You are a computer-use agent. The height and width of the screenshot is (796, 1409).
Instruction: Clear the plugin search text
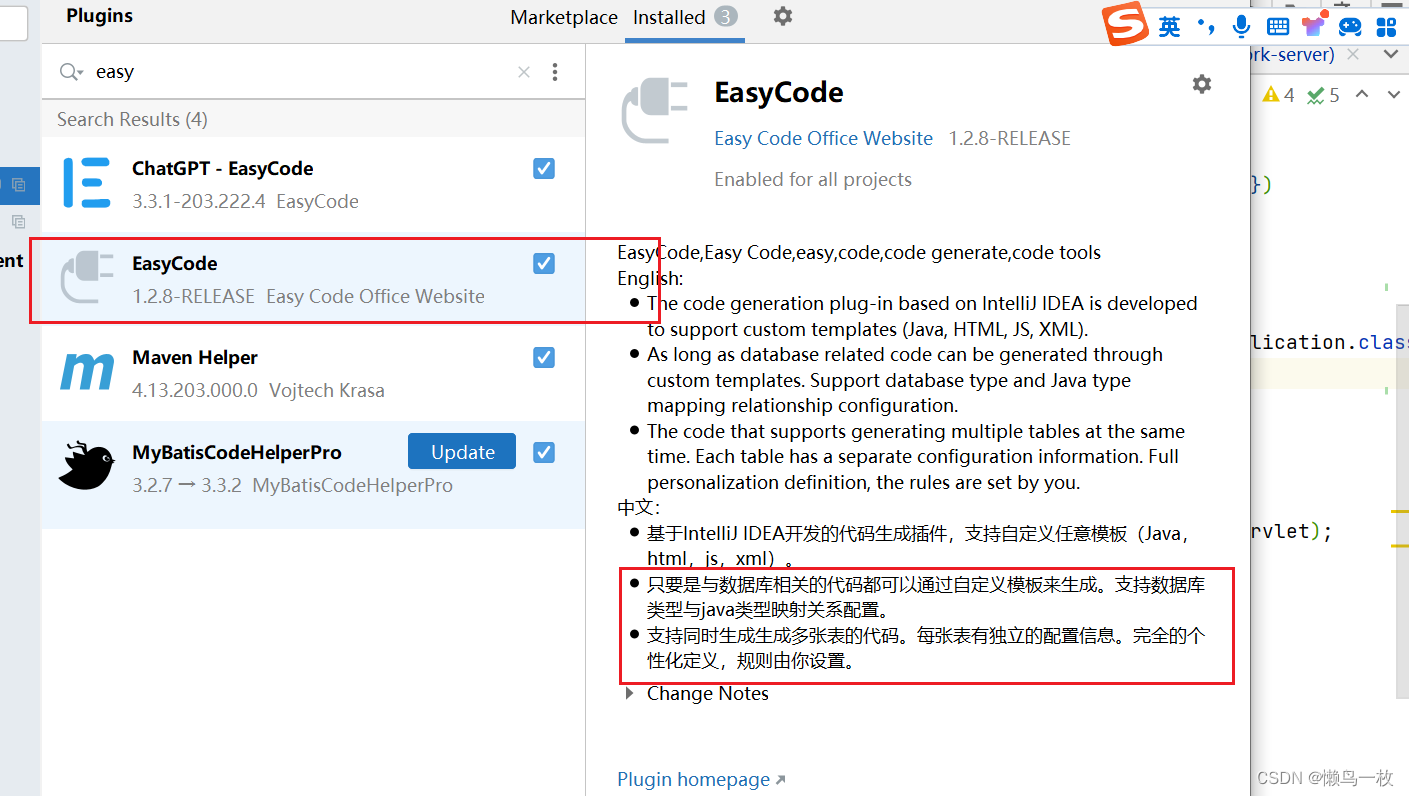click(x=524, y=72)
